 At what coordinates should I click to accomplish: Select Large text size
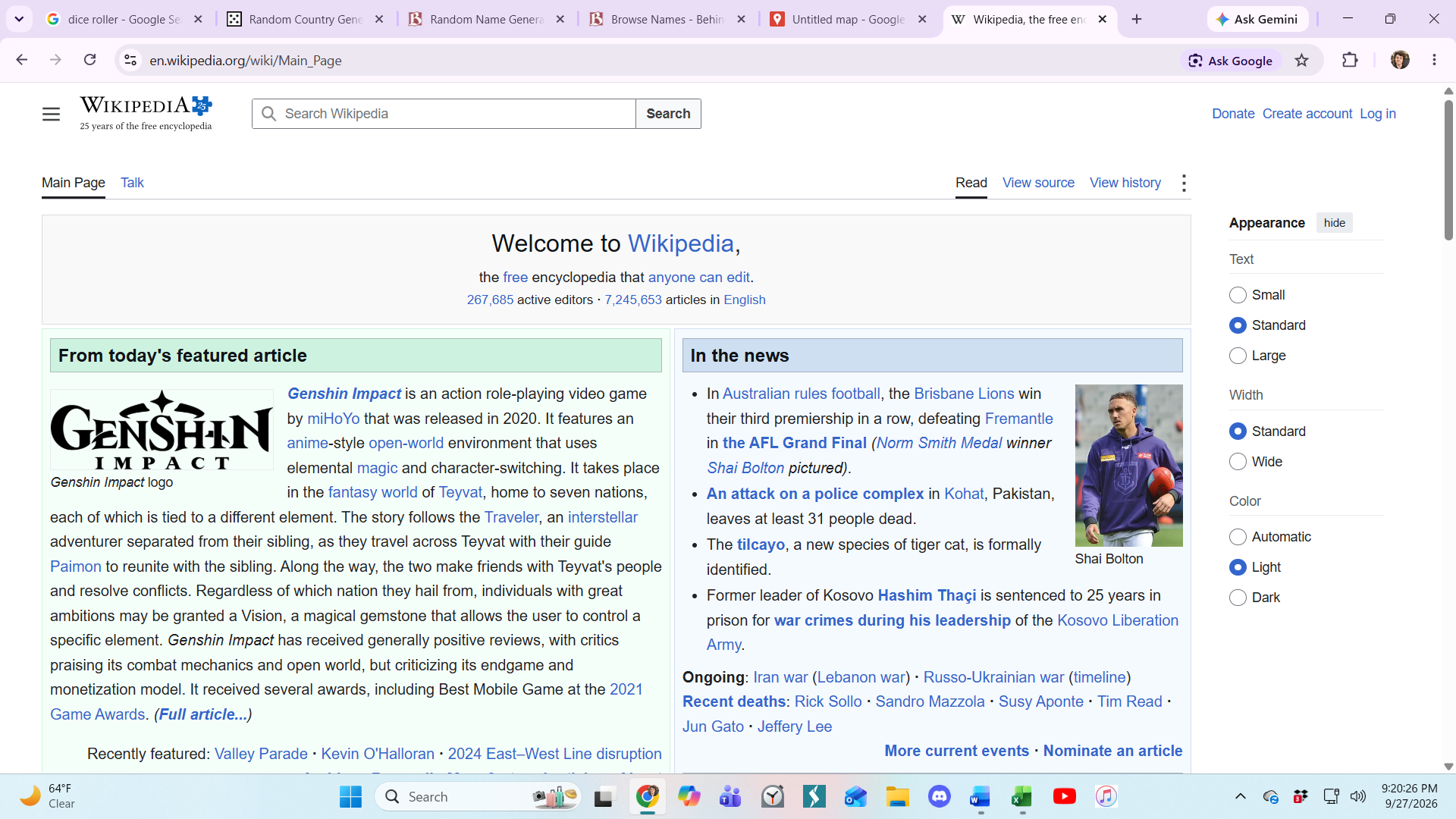pos(1238,356)
